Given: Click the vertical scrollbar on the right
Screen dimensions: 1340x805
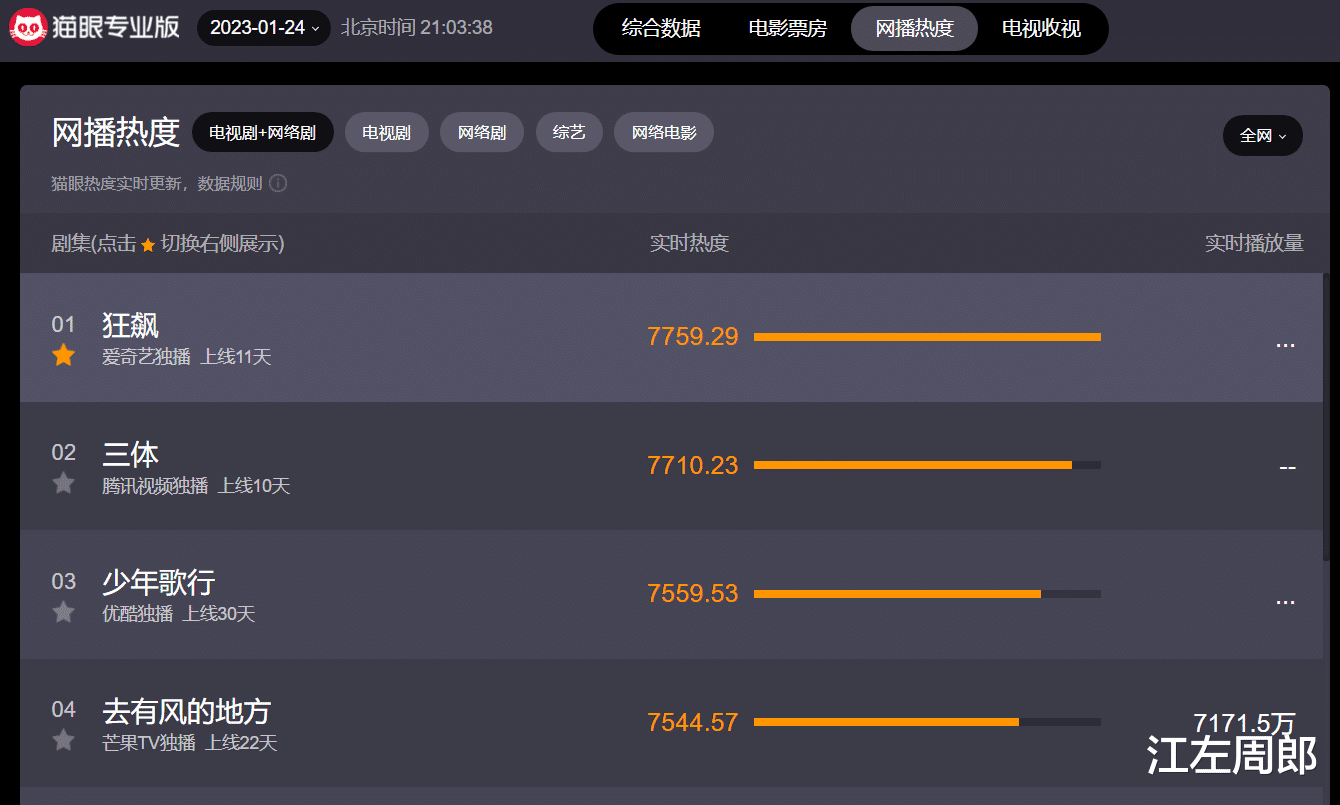Looking at the screenshot, I should [1326, 418].
